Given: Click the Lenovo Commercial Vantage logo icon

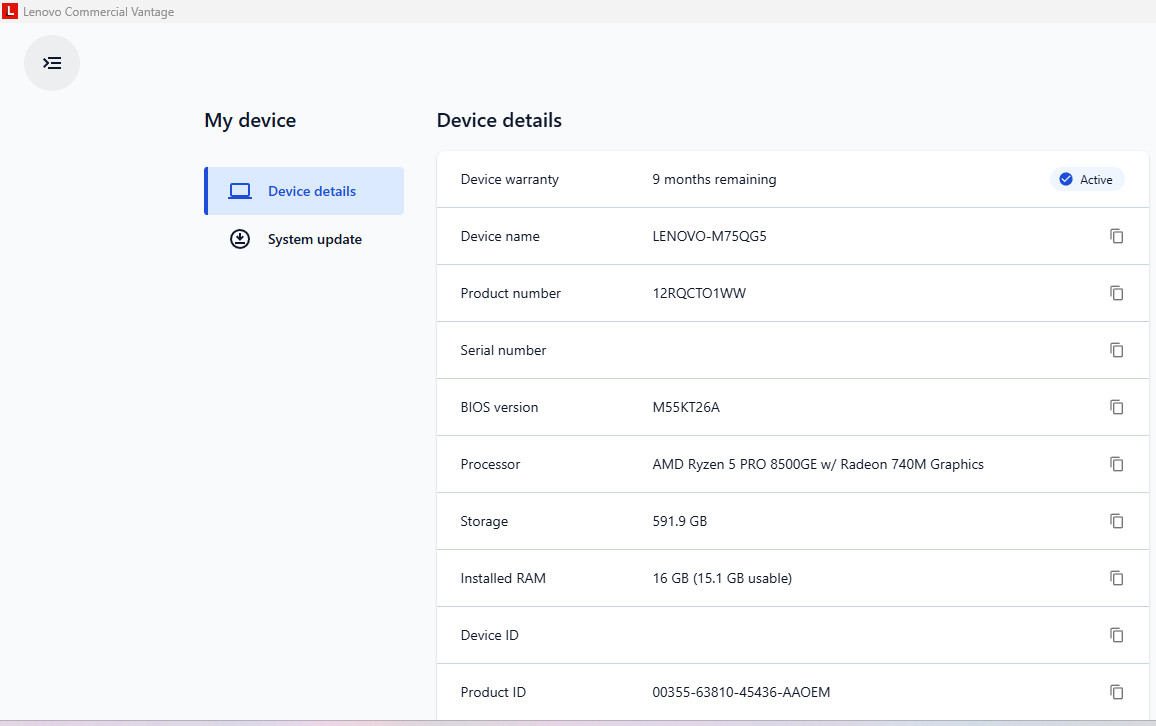Looking at the screenshot, I should point(10,11).
